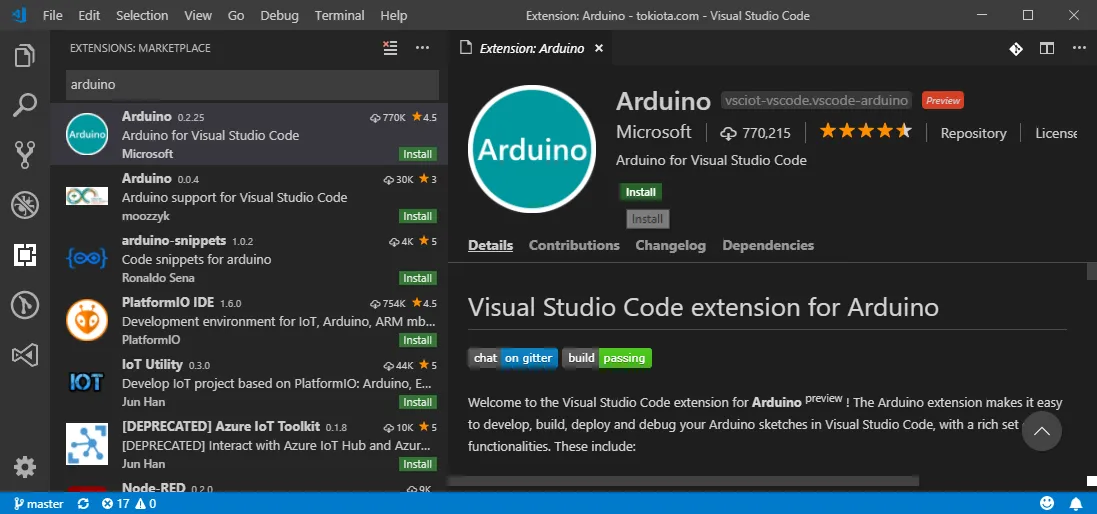The image size is (1097, 514).
Task: Open the Microsoft publisher link
Action: pos(653,132)
